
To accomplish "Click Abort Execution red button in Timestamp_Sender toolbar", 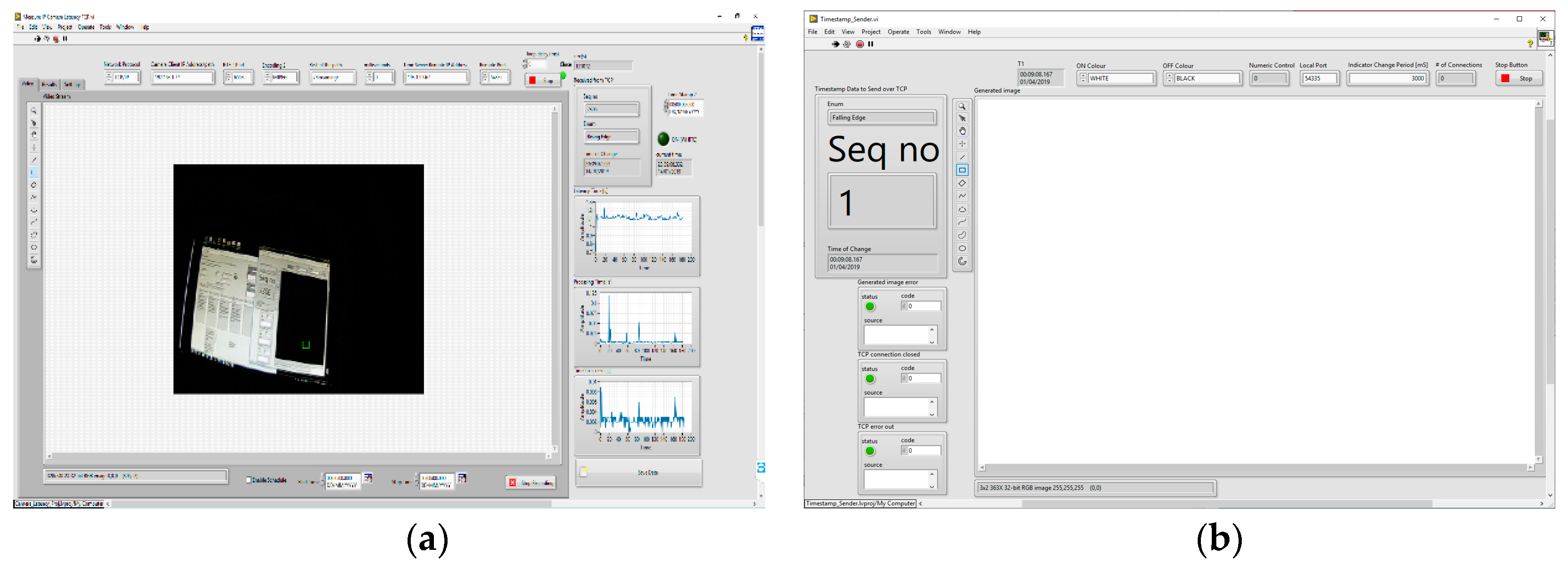I will click(860, 44).
